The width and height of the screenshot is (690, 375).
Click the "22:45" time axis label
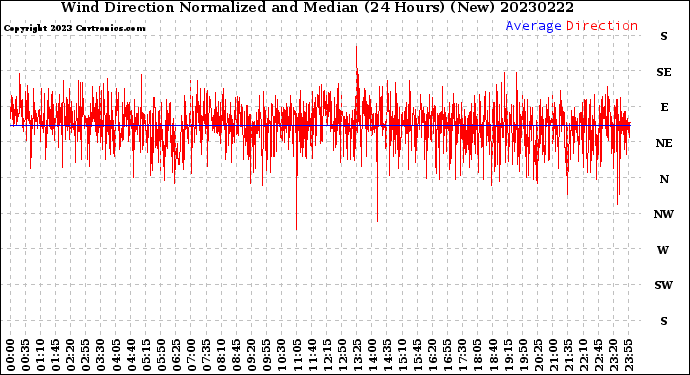(x=598, y=355)
